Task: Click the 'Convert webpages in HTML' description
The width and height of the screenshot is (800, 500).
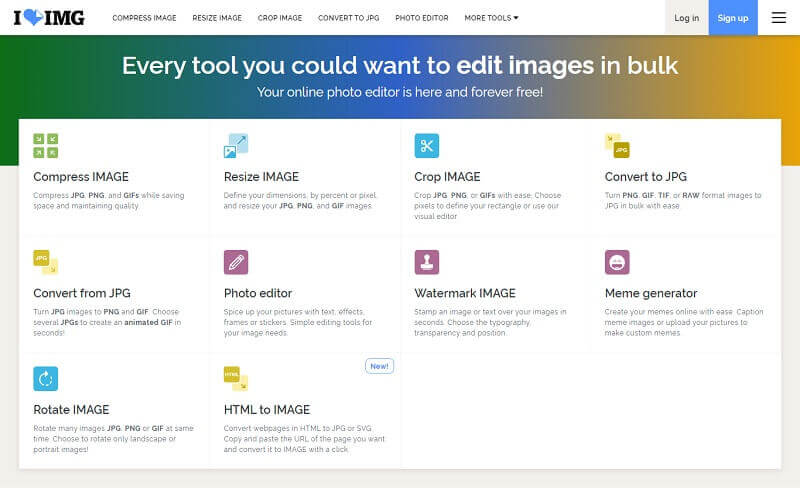Action: coord(304,439)
